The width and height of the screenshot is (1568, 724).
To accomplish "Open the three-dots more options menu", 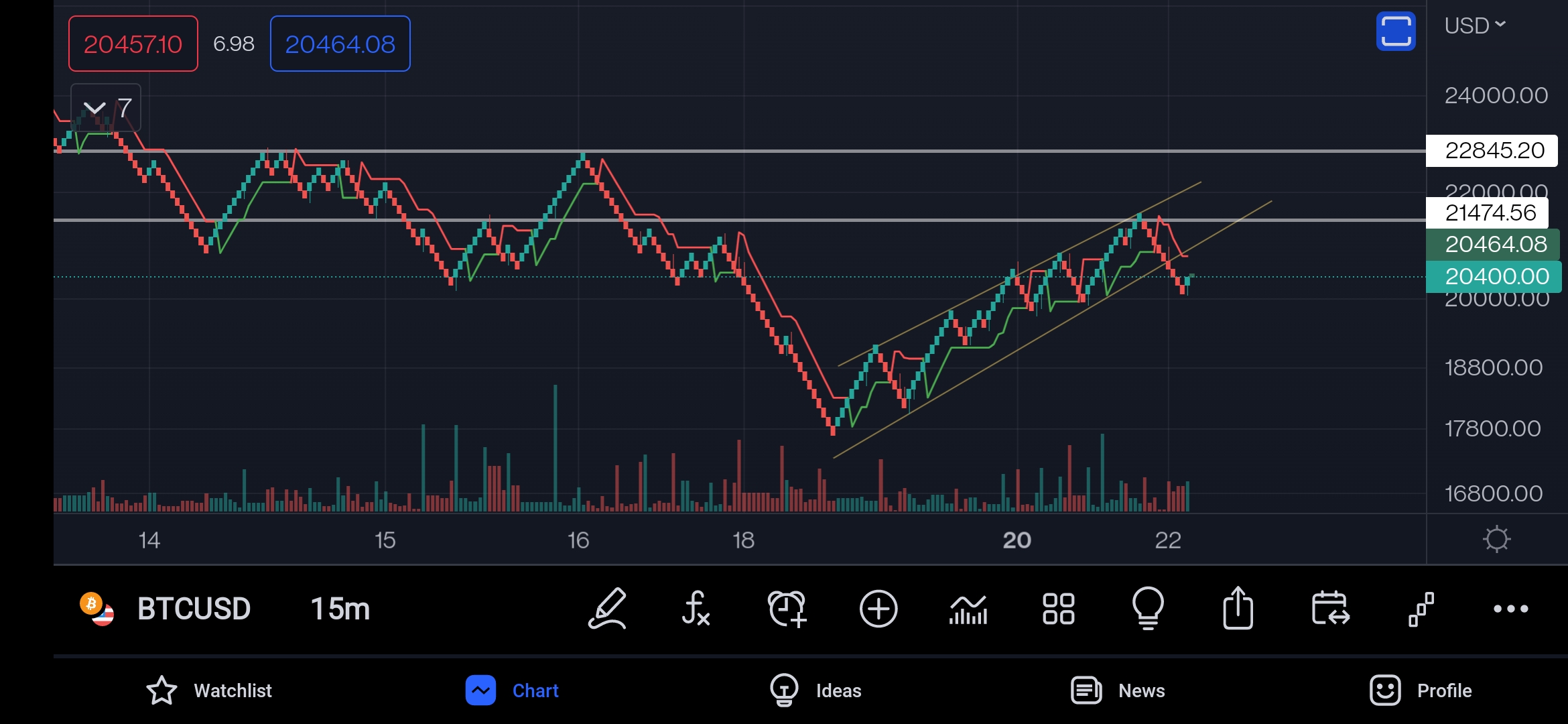I will 1510,609.
